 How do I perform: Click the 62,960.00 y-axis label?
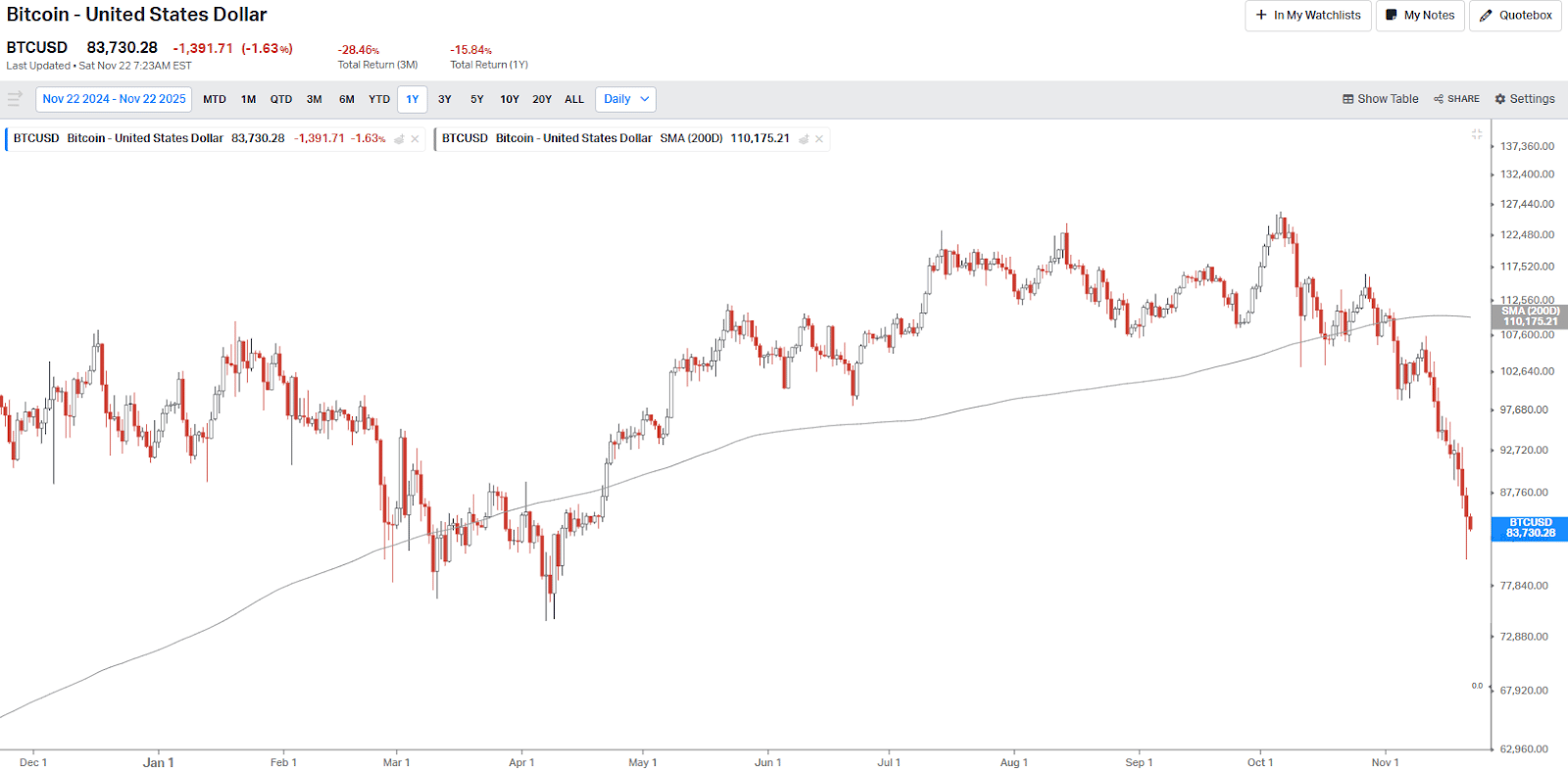click(x=1524, y=749)
